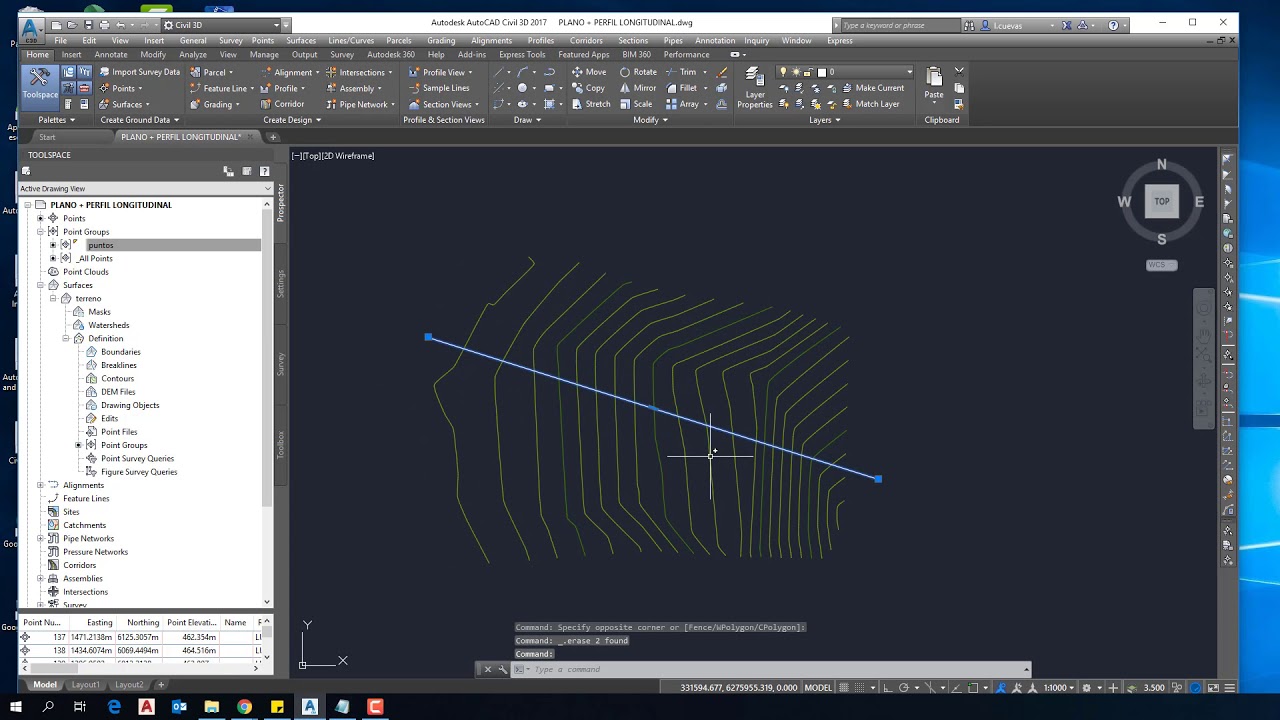
Task: Select the puntos point group
Action: (x=100, y=244)
